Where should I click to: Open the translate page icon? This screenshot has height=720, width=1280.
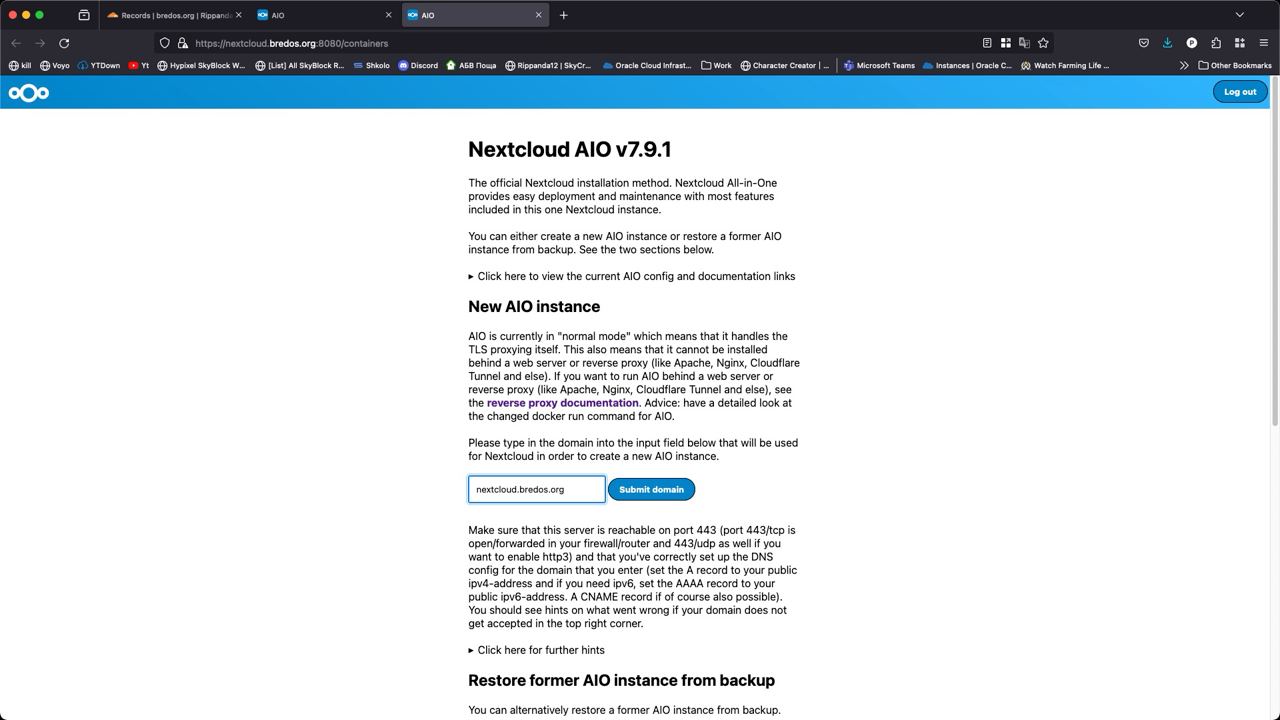click(1024, 43)
